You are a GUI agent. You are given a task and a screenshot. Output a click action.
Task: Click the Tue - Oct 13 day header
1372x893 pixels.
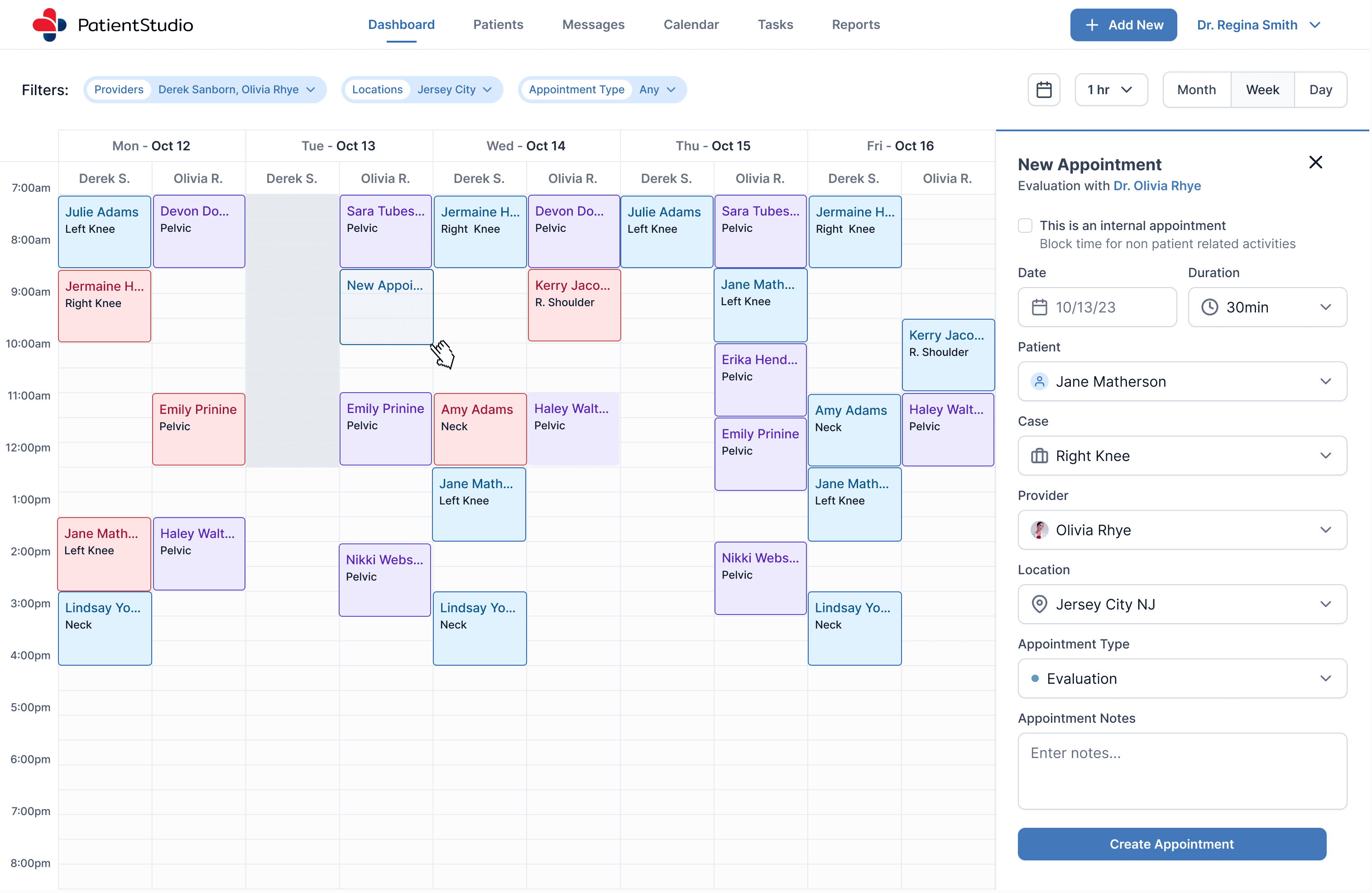[x=338, y=146]
